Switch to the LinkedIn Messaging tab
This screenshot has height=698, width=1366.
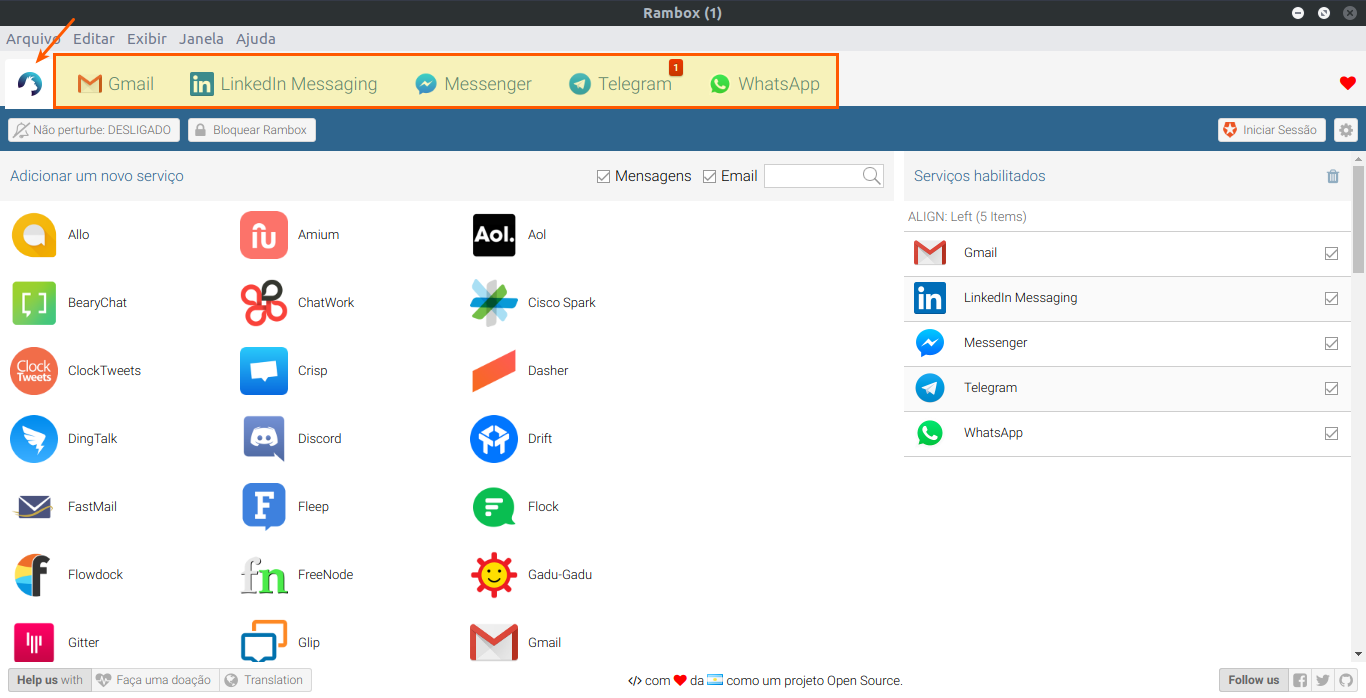[284, 84]
